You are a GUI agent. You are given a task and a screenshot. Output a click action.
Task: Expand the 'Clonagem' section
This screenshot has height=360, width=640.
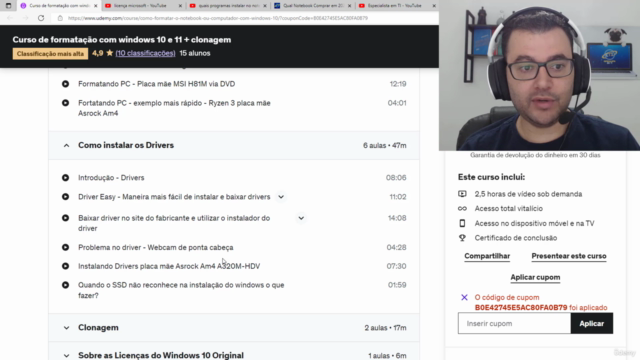click(67, 328)
